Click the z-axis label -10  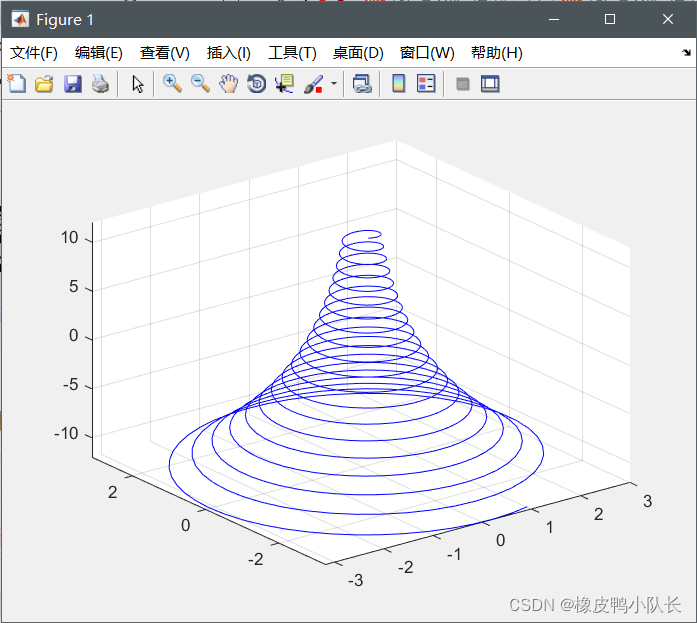(x=66, y=433)
